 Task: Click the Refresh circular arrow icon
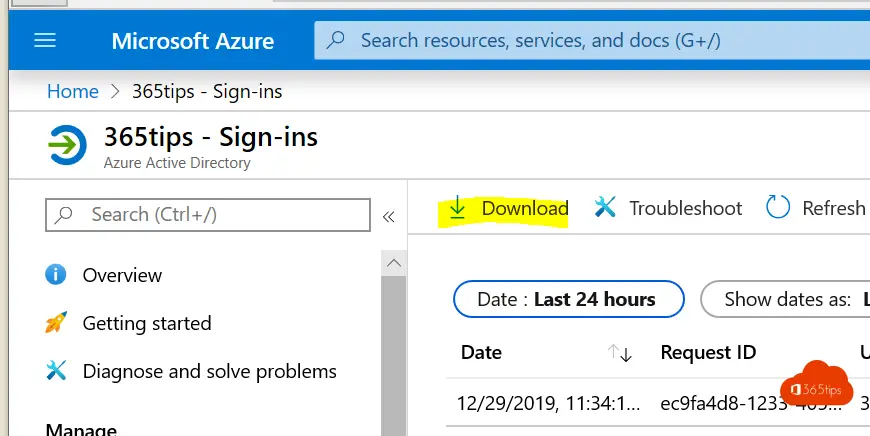778,207
